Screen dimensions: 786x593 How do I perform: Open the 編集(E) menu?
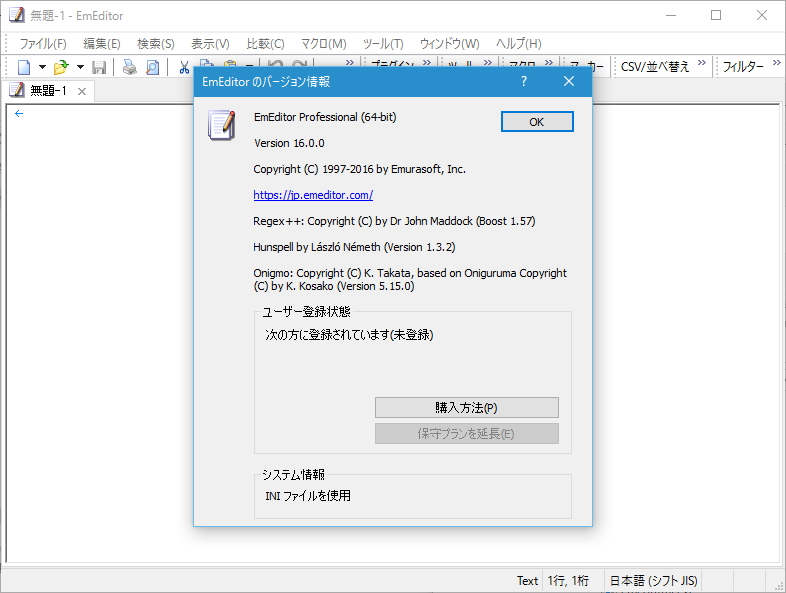(102, 44)
